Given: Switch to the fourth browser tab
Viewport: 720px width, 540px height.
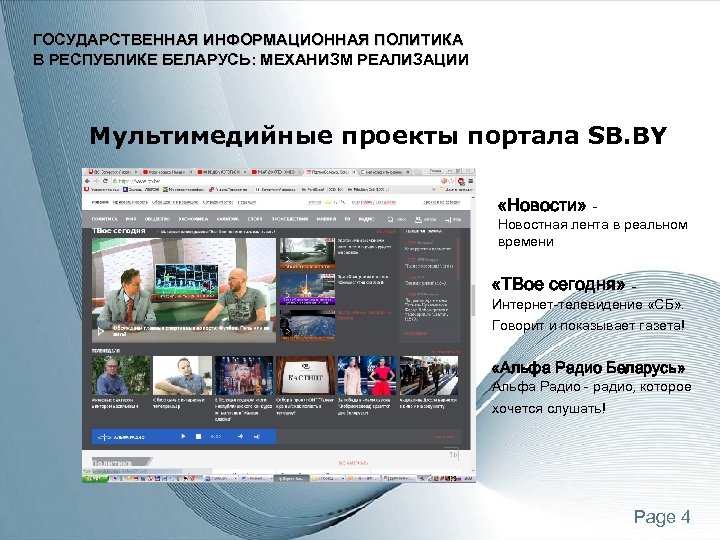Looking at the screenshot, I should pos(275,172).
